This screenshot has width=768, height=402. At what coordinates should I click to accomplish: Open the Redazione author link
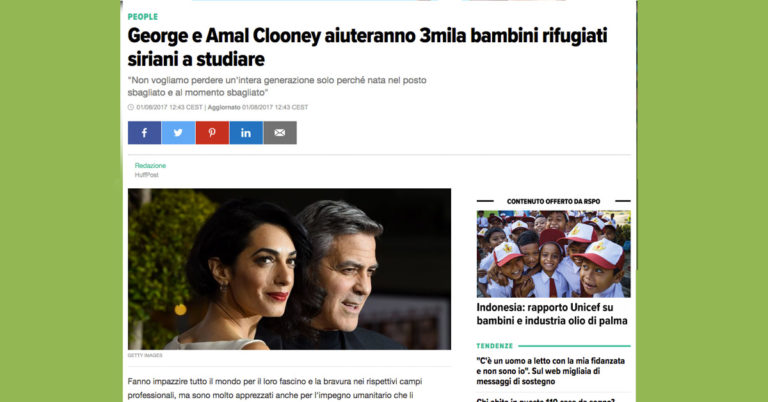150,166
